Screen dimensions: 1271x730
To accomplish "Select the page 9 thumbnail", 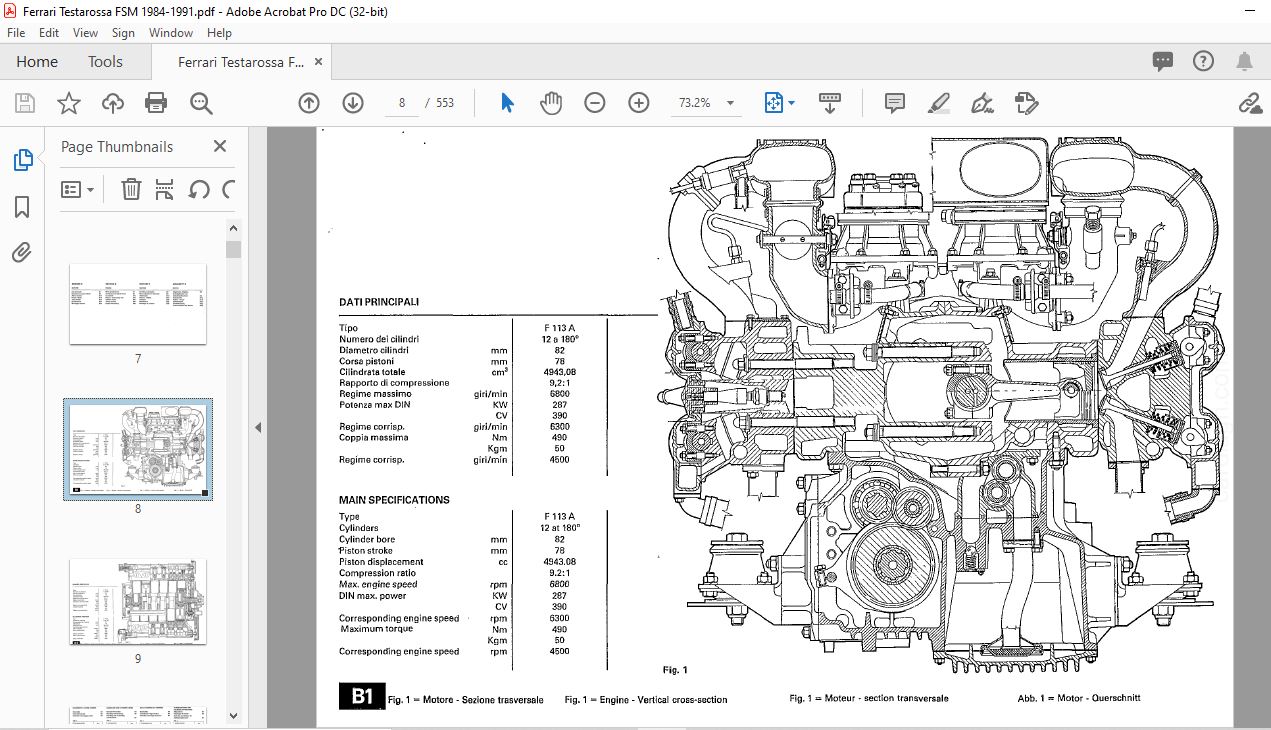I will (138, 600).
